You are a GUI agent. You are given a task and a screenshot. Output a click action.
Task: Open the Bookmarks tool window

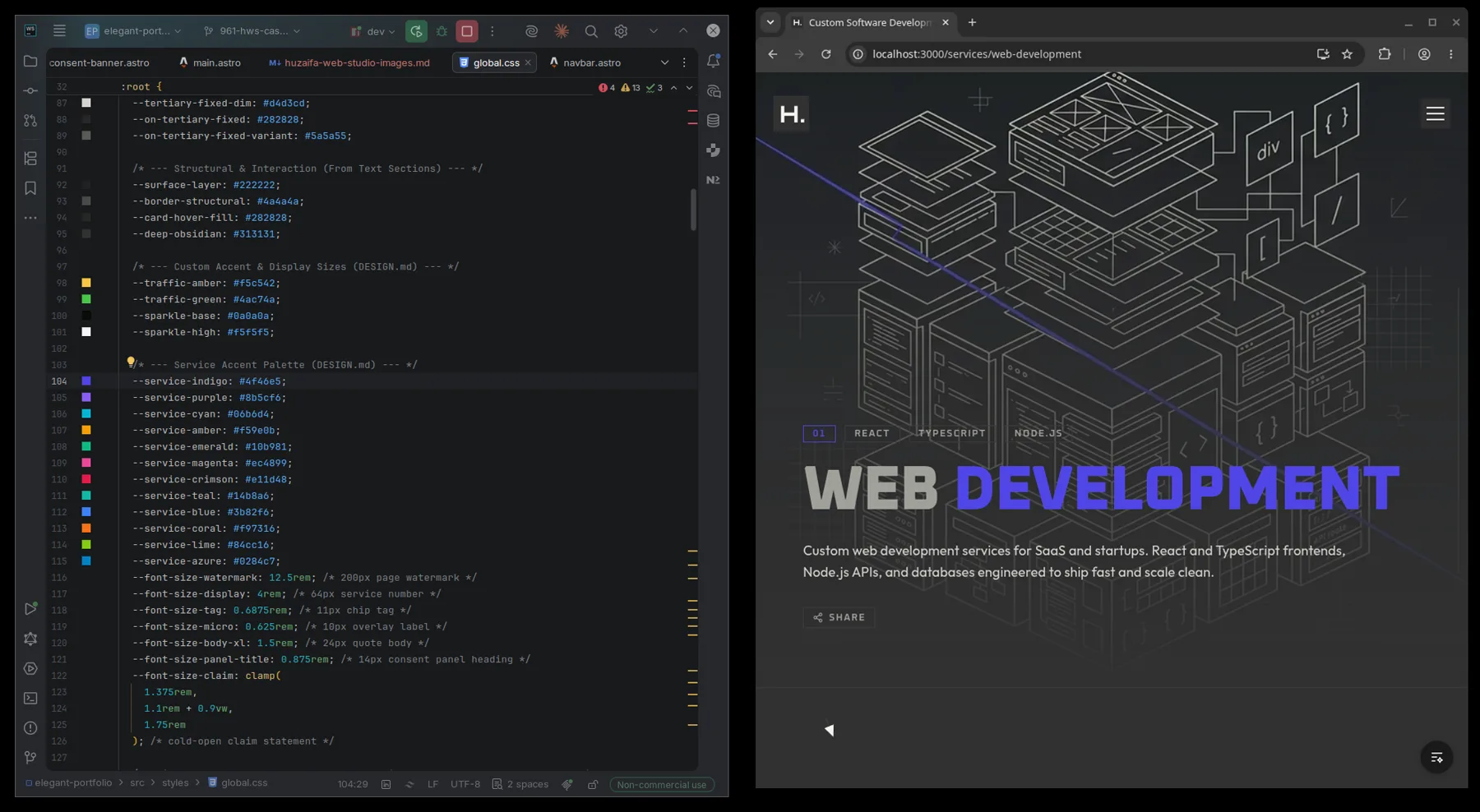pos(30,188)
